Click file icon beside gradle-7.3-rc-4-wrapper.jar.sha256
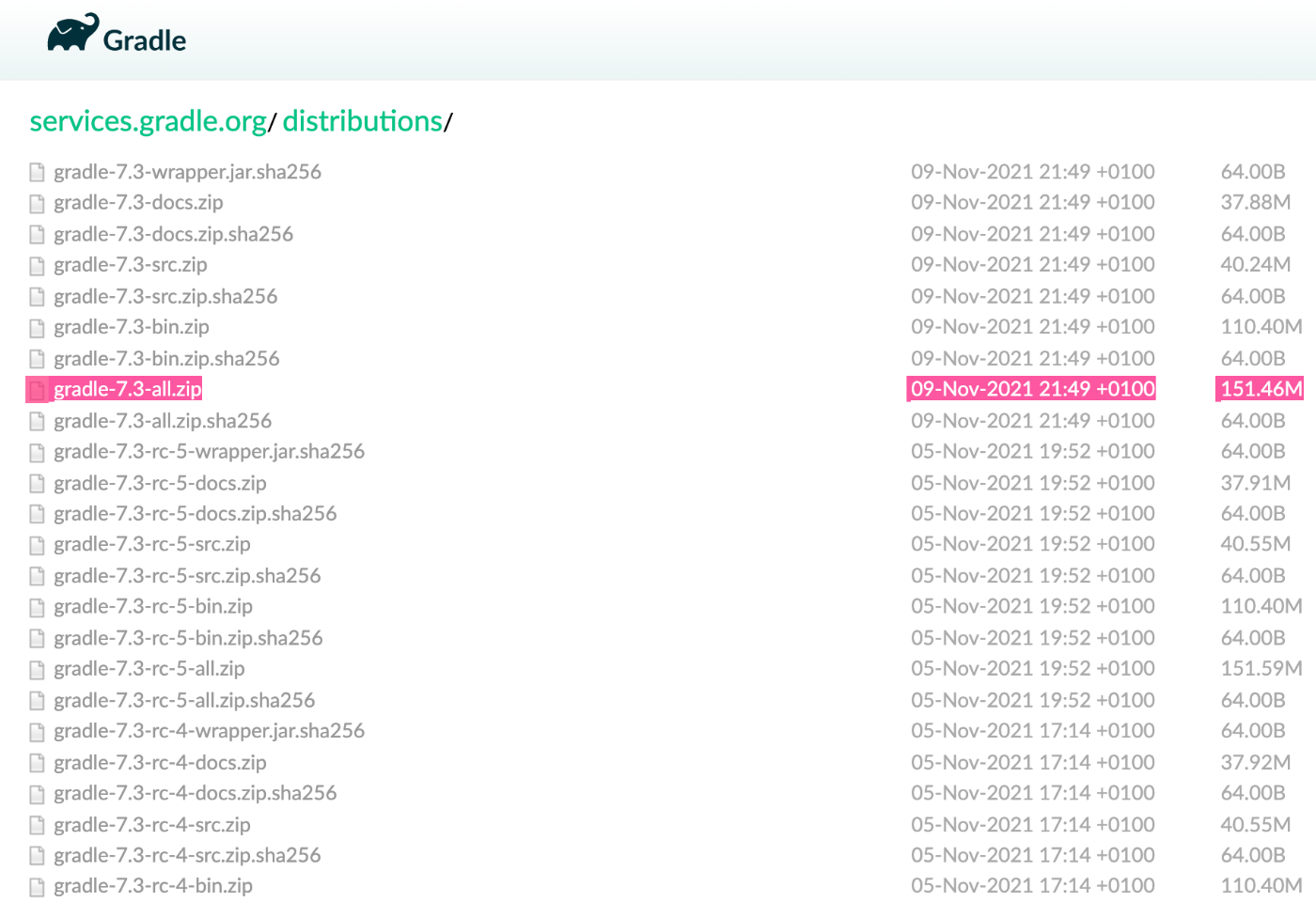 coord(37,731)
